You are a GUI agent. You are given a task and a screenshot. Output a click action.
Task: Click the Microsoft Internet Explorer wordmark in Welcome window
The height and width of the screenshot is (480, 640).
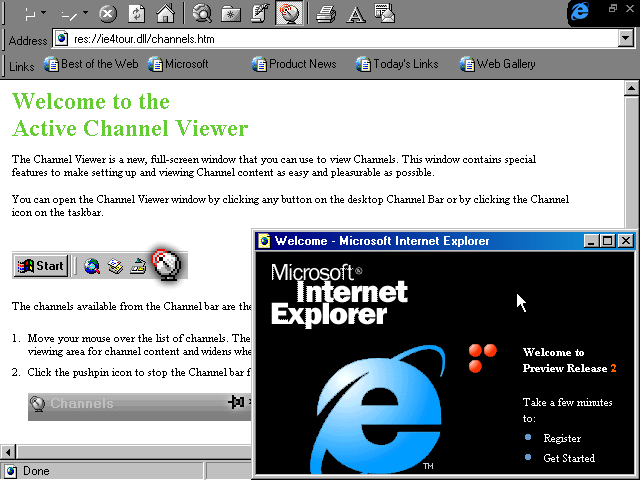tap(339, 295)
